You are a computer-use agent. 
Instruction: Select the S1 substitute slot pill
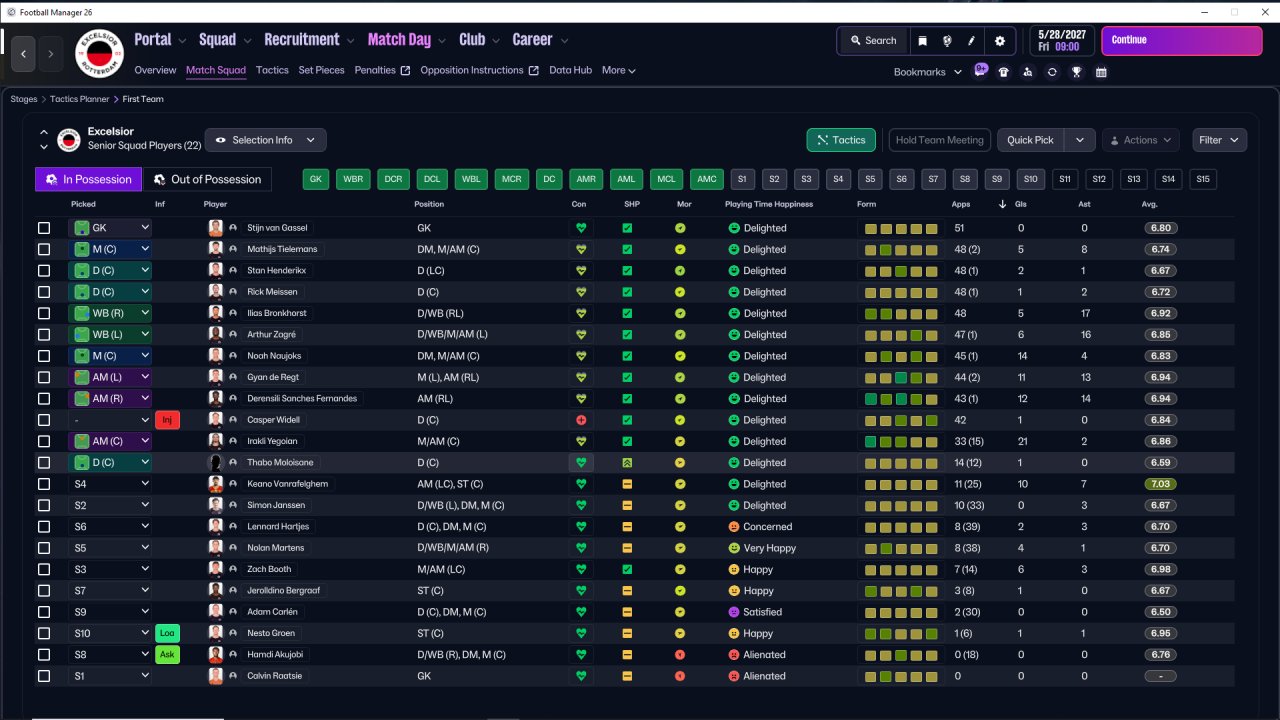[x=741, y=179]
